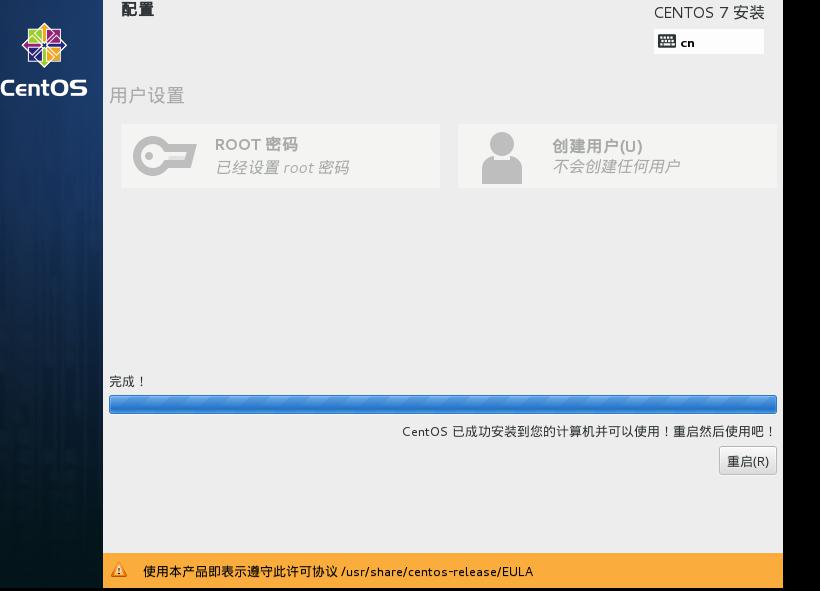Click the 用户设置 section heading

(146, 95)
